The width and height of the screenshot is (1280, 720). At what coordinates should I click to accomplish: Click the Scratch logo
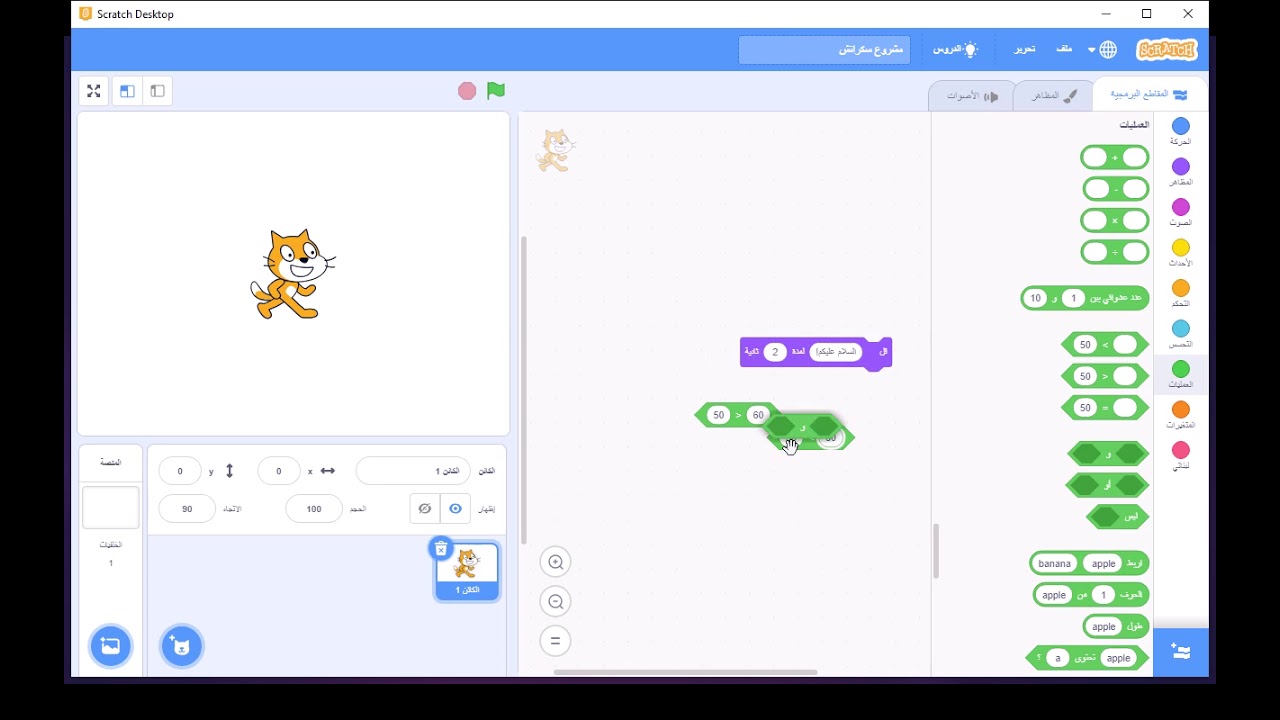(1166, 49)
